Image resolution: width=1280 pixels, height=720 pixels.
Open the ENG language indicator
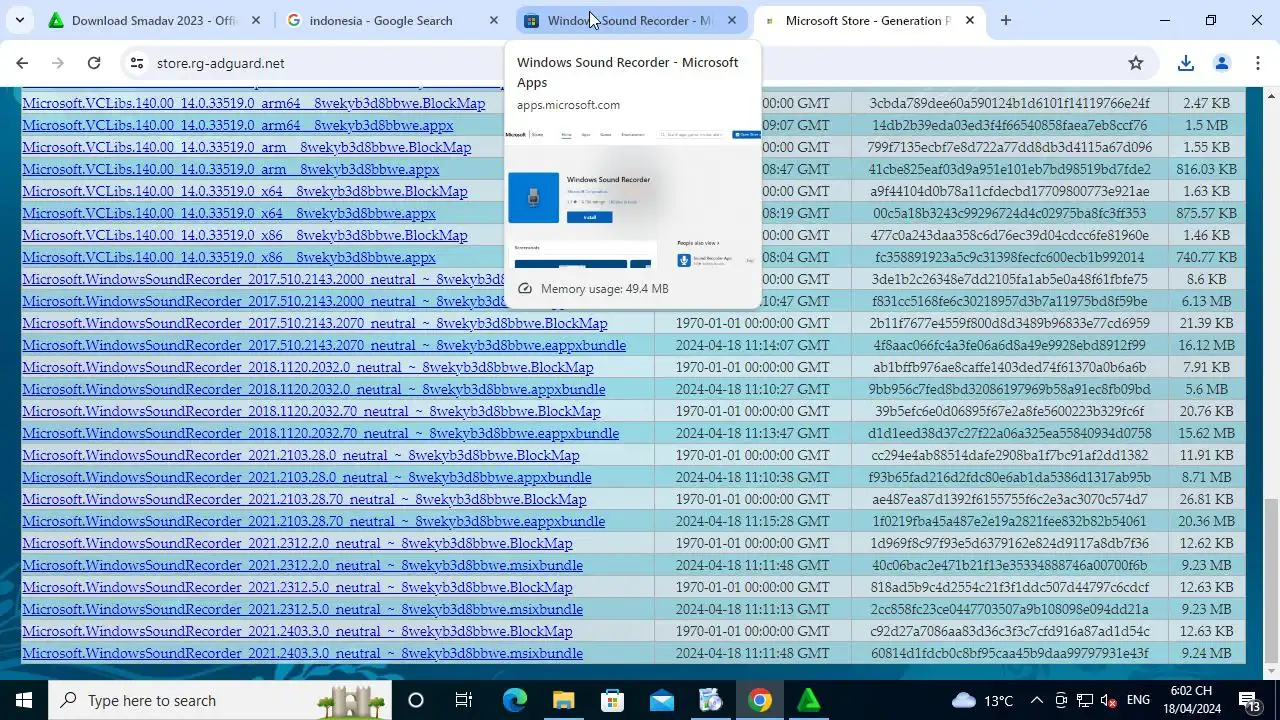click(x=1138, y=700)
